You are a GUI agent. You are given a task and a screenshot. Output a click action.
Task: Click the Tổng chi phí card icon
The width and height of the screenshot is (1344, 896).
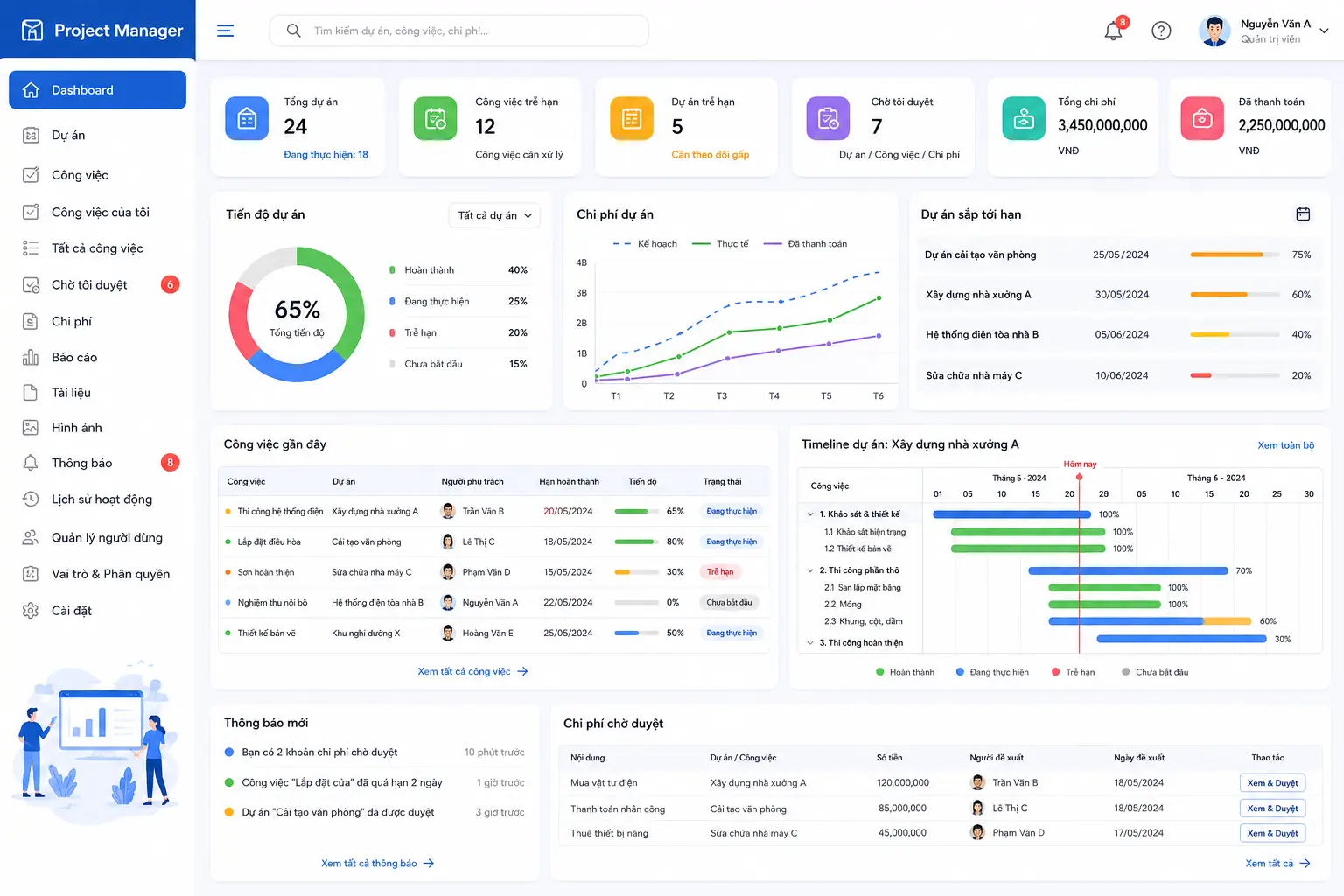(1024, 118)
